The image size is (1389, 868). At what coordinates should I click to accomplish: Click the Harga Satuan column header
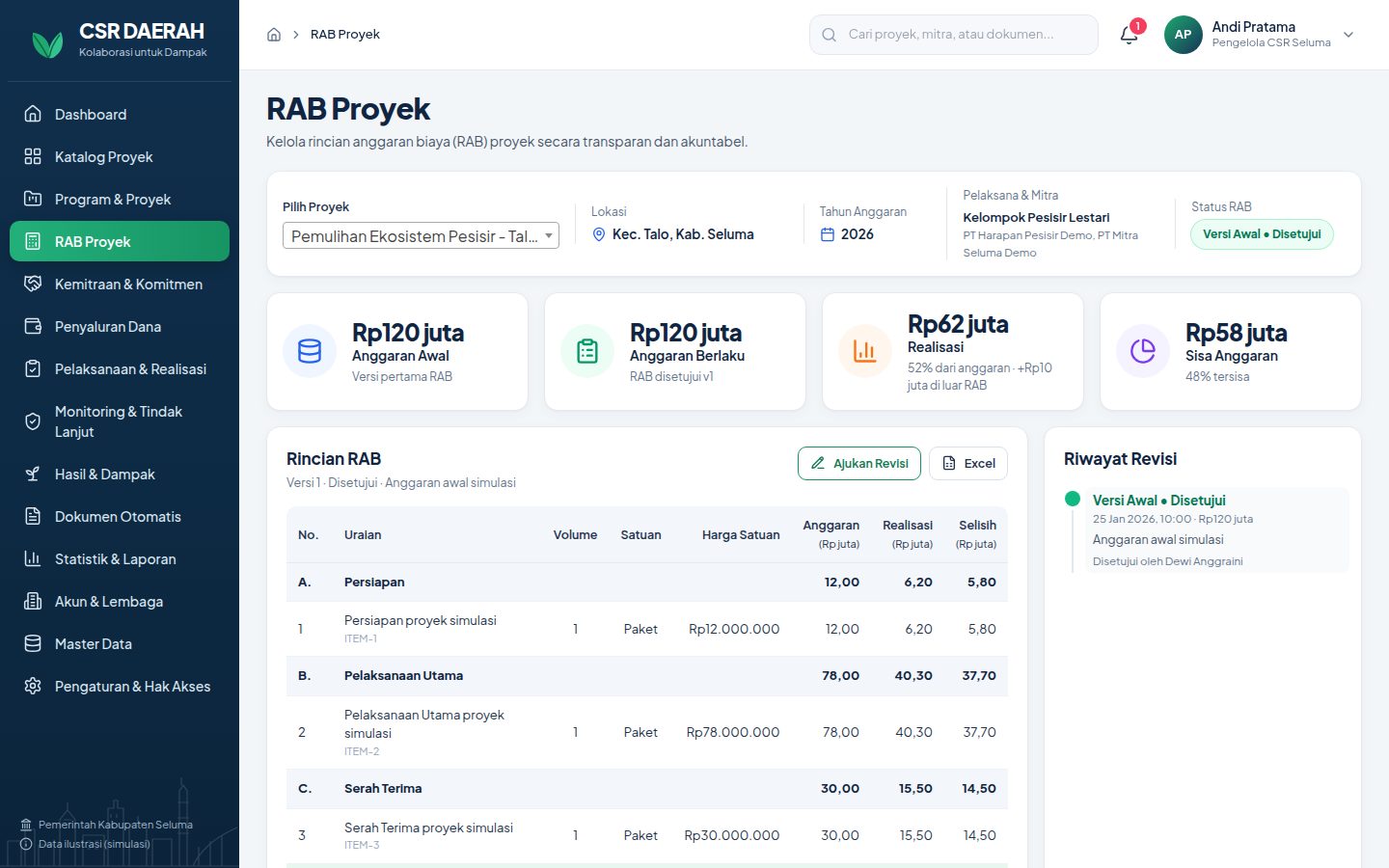741,534
